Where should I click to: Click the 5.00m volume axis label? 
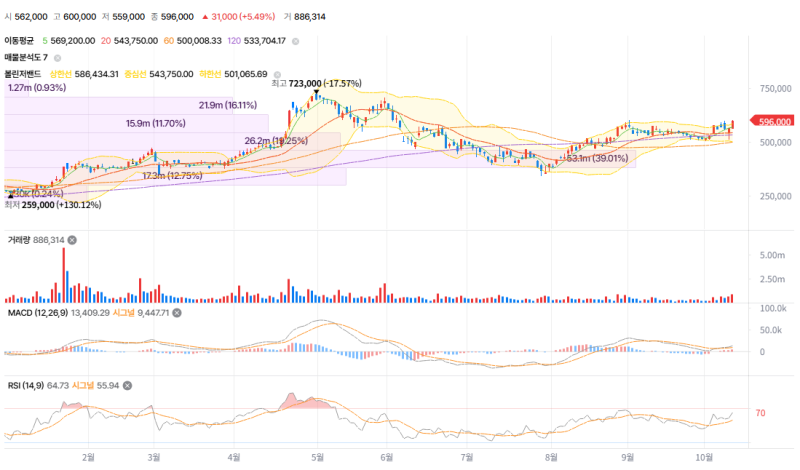pos(772,255)
